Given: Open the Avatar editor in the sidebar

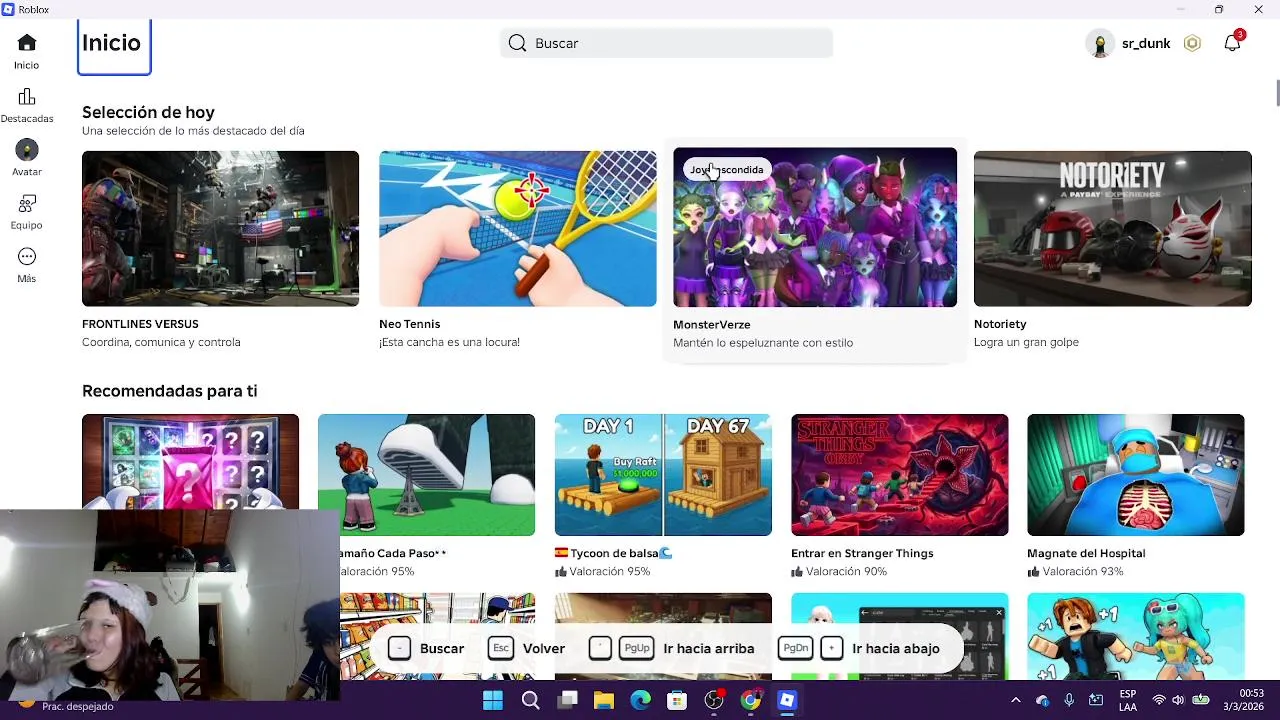Looking at the screenshot, I should pyautogui.click(x=27, y=159).
